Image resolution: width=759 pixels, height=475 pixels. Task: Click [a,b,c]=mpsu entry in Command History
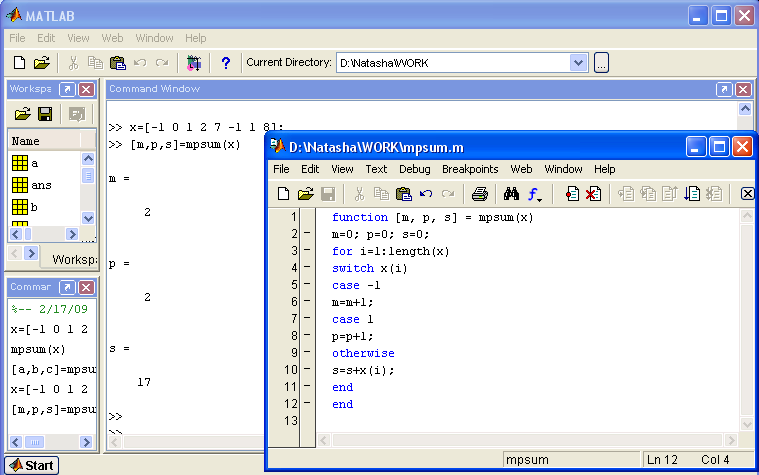[x=53, y=369]
